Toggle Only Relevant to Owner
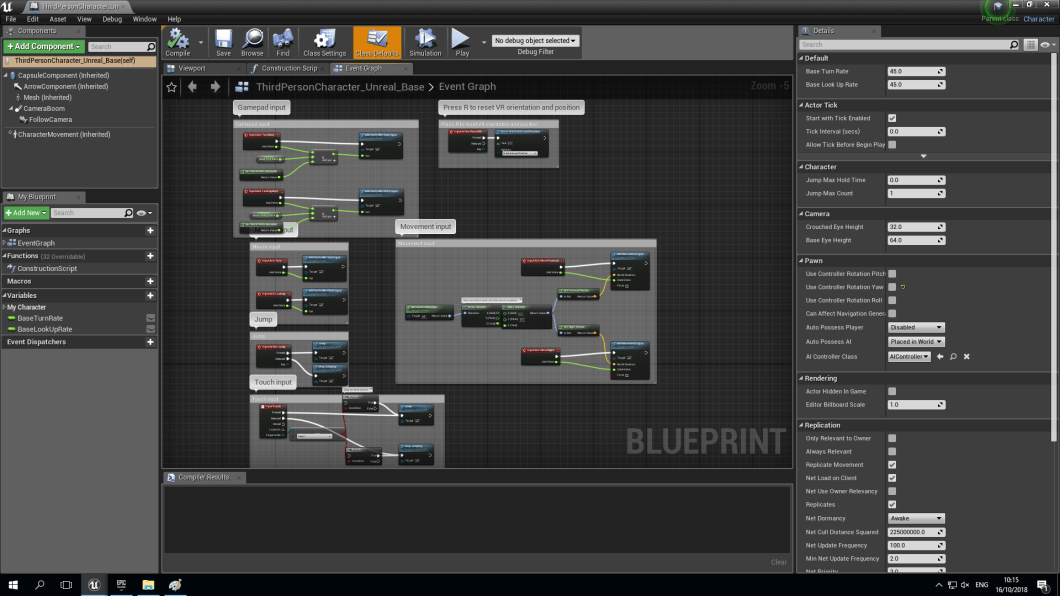Screen dimensions: 1060x596 pos(892,439)
